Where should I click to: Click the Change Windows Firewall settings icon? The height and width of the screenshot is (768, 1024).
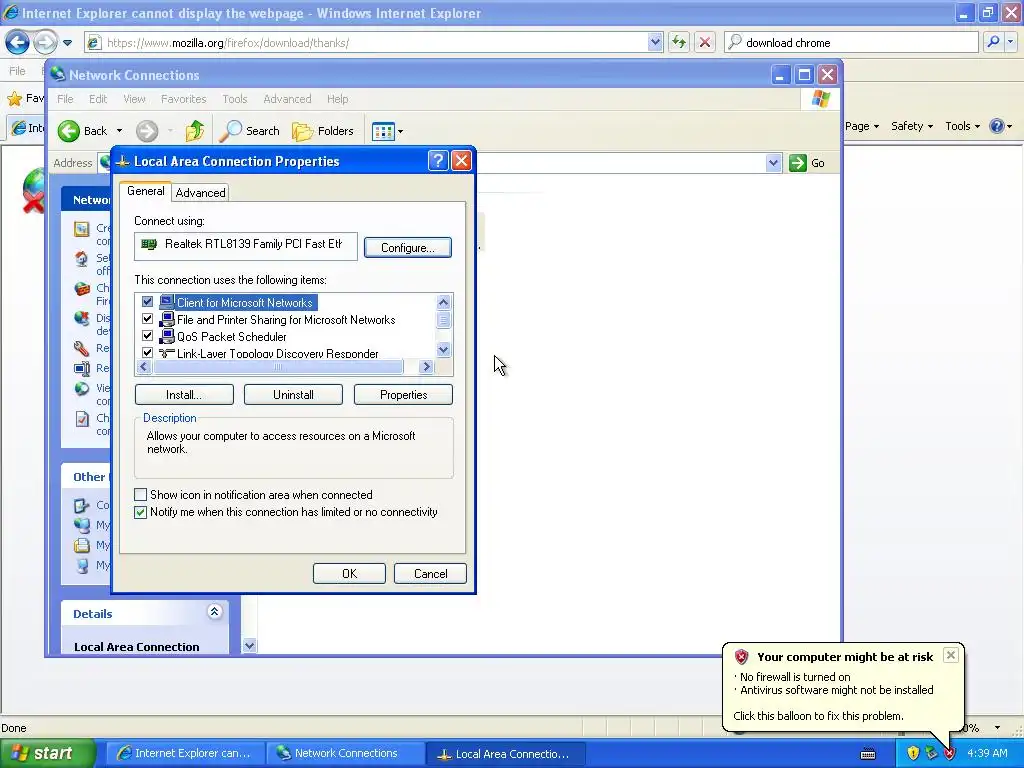click(x=82, y=288)
